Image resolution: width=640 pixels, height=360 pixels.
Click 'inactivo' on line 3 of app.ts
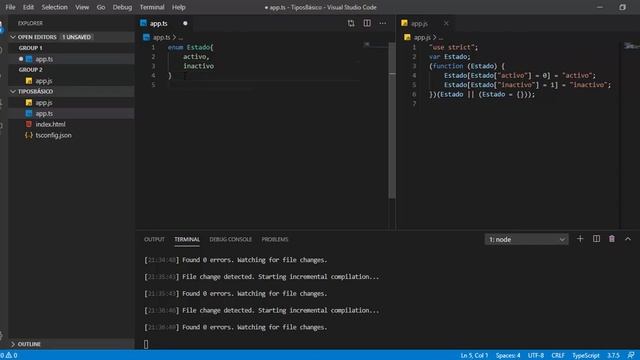click(198, 66)
